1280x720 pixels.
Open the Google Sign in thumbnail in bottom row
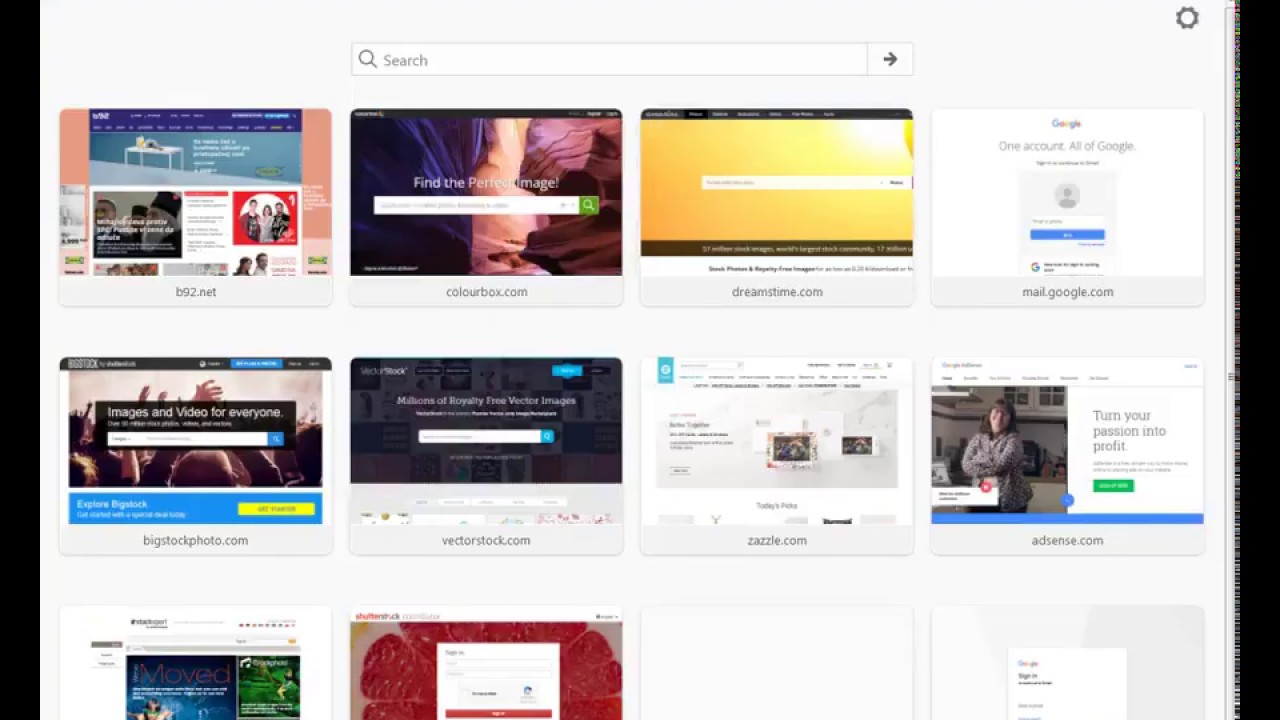(1067, 663)
